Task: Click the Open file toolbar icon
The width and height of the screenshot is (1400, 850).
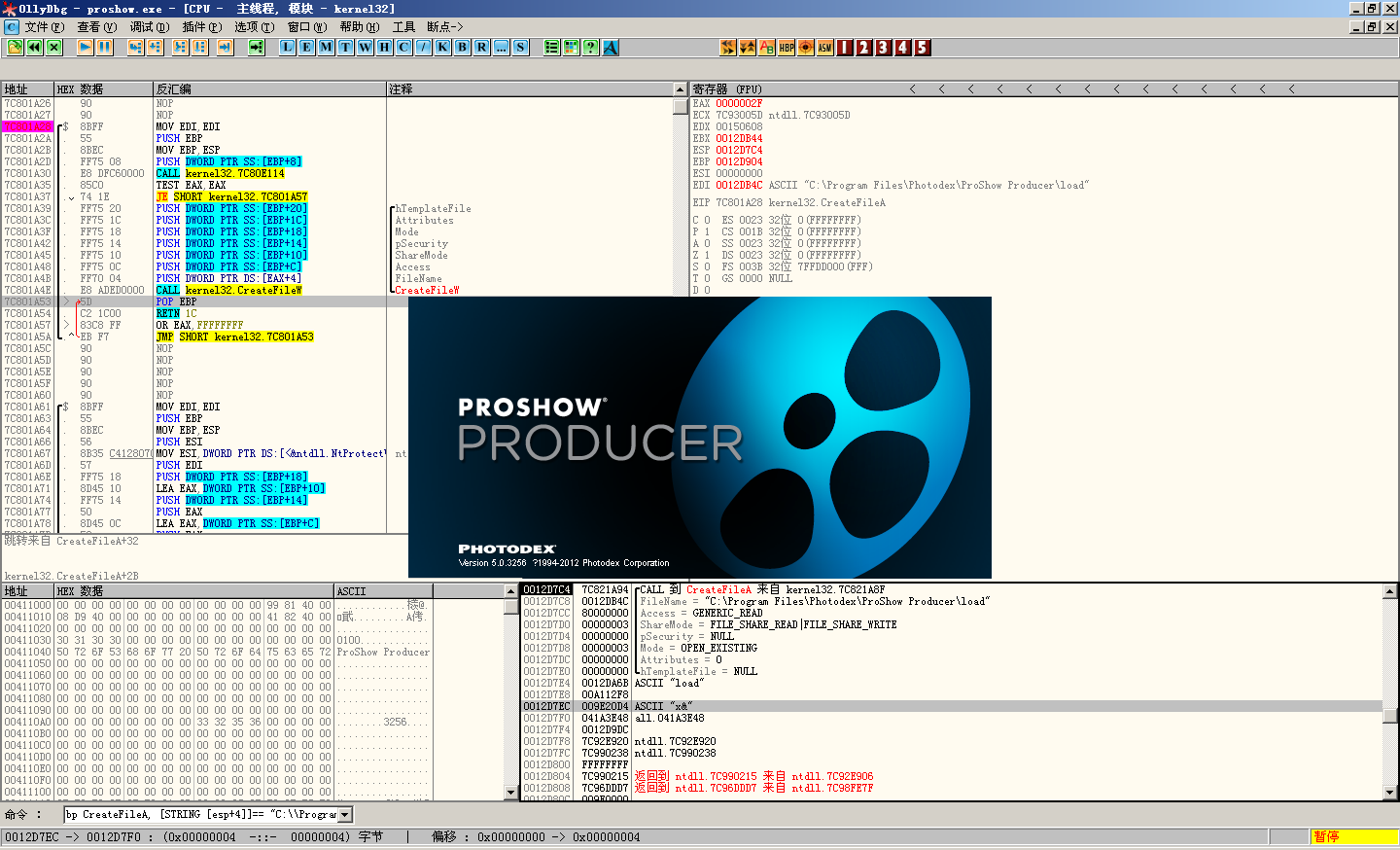Action: click(16, 47)
